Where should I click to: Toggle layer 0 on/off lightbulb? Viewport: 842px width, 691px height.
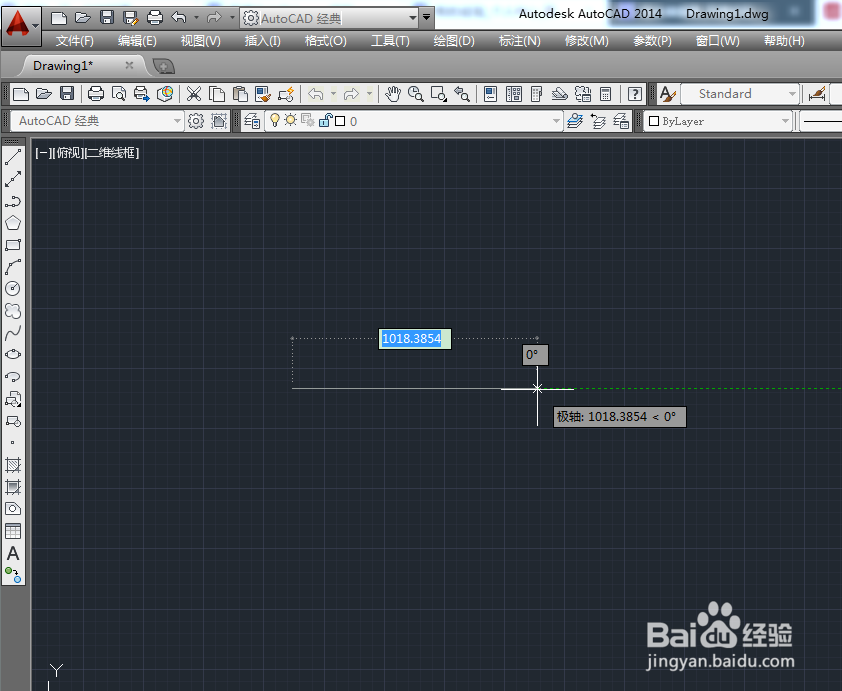(x=275, y=121)
